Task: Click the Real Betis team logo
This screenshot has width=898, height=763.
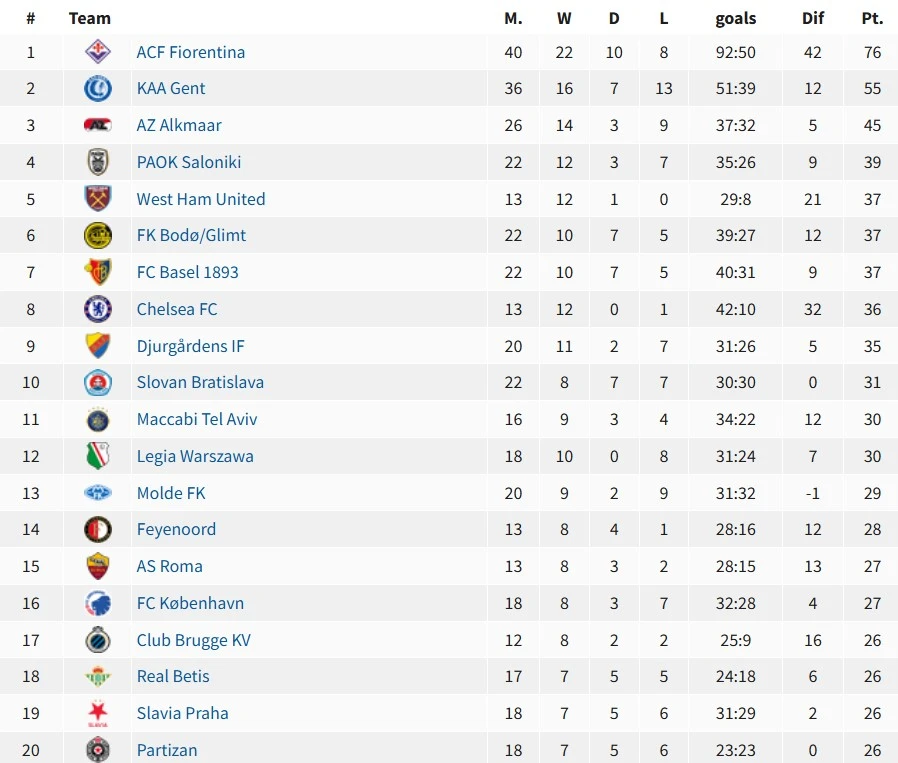Action: point(98,676)
